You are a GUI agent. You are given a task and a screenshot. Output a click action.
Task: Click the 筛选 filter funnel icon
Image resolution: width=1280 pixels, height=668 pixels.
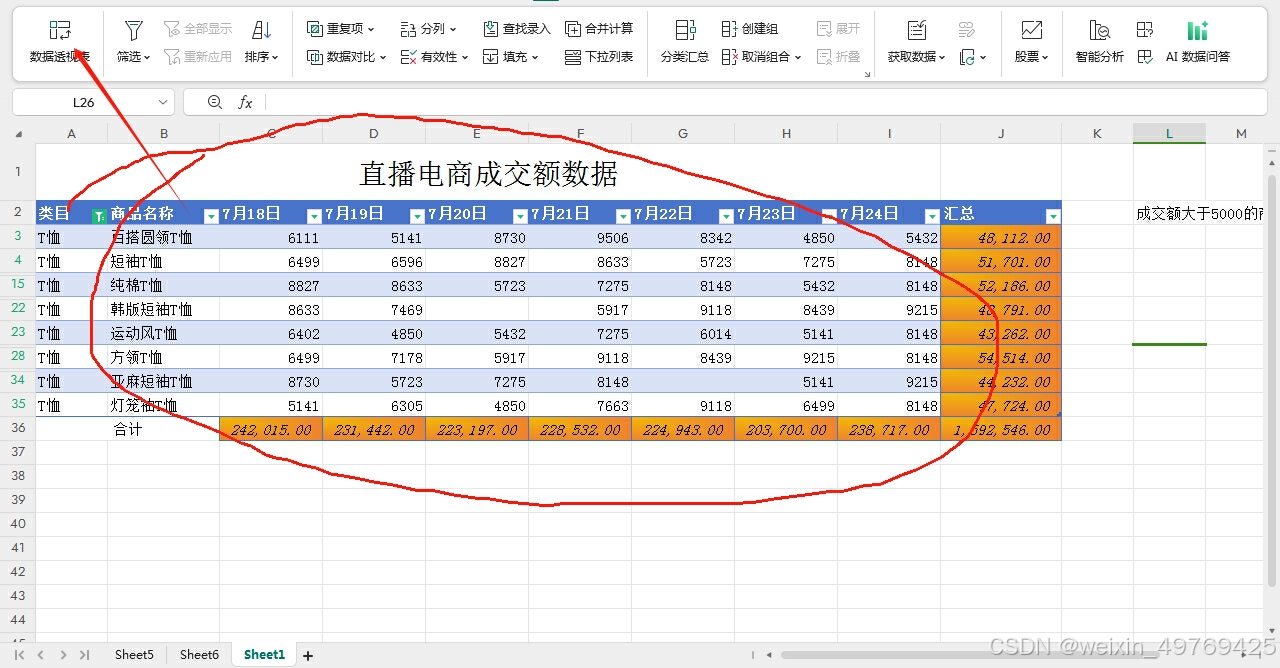(133, 30)
